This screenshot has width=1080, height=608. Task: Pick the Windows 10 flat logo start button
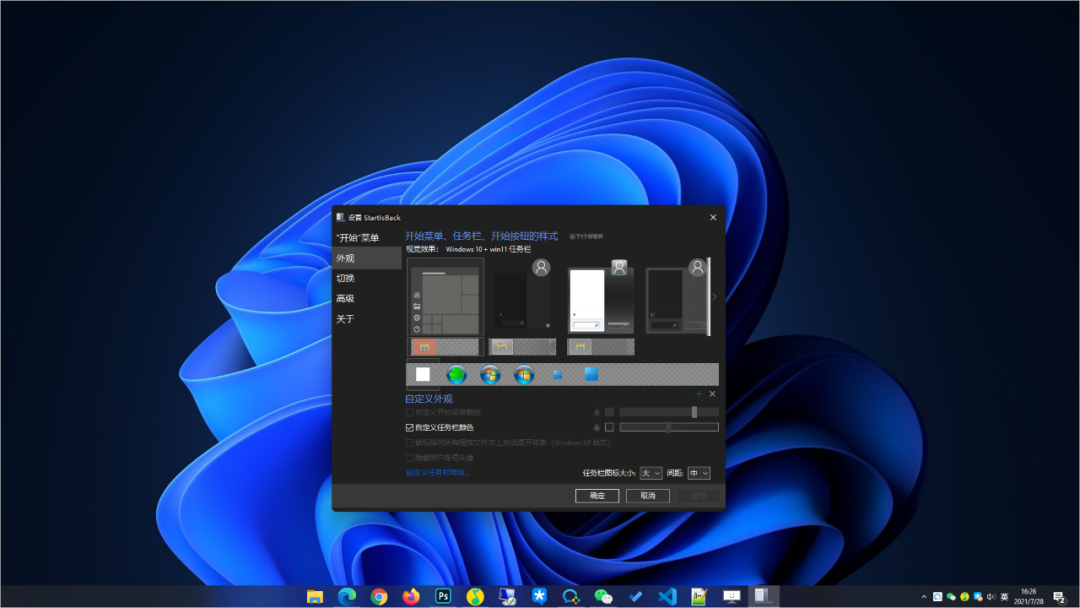tap(557, 375)
